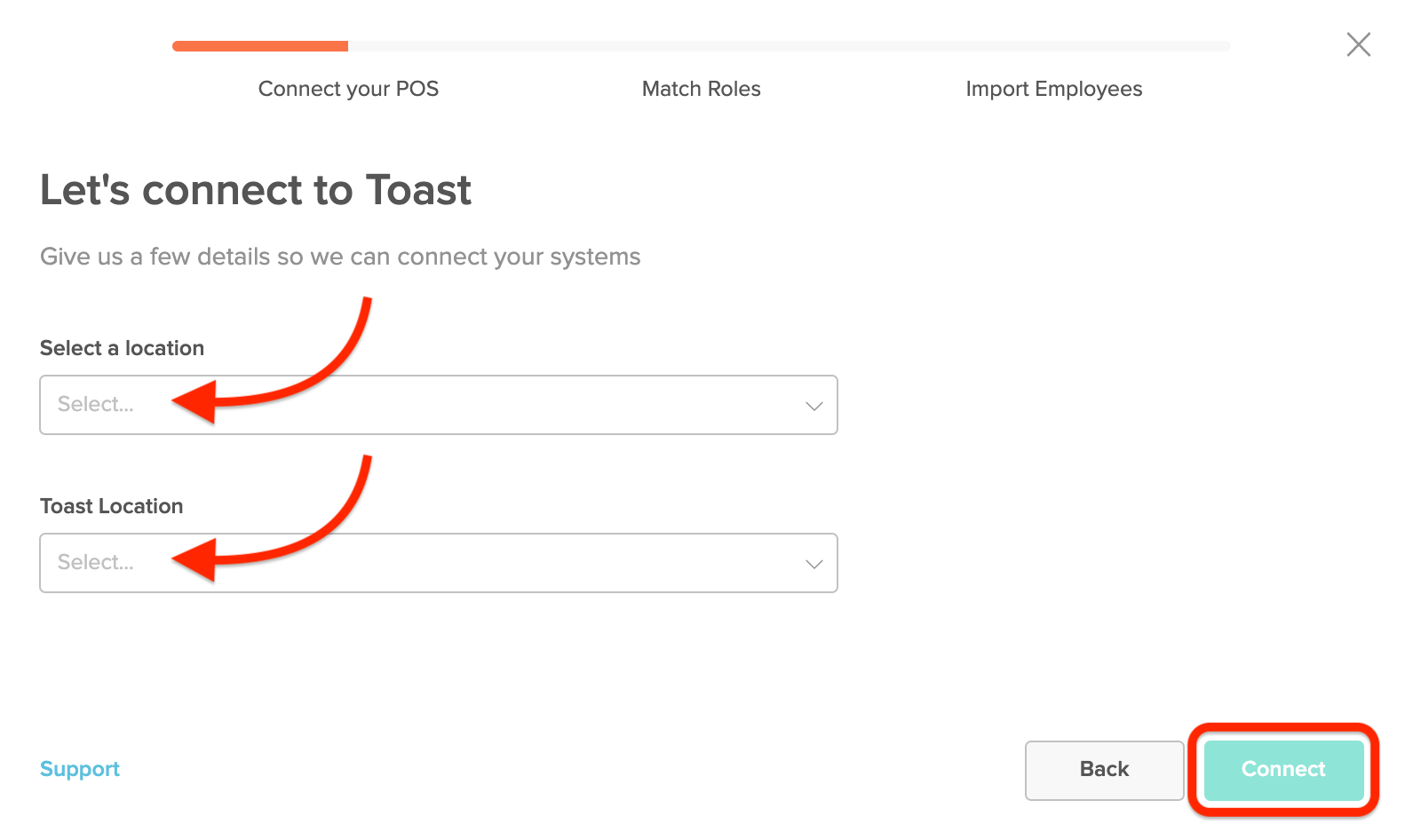Viewport: 1405px width, 840px height.
Task: Select the Select placeholder text in the location box
Action: tap(94, 404)
